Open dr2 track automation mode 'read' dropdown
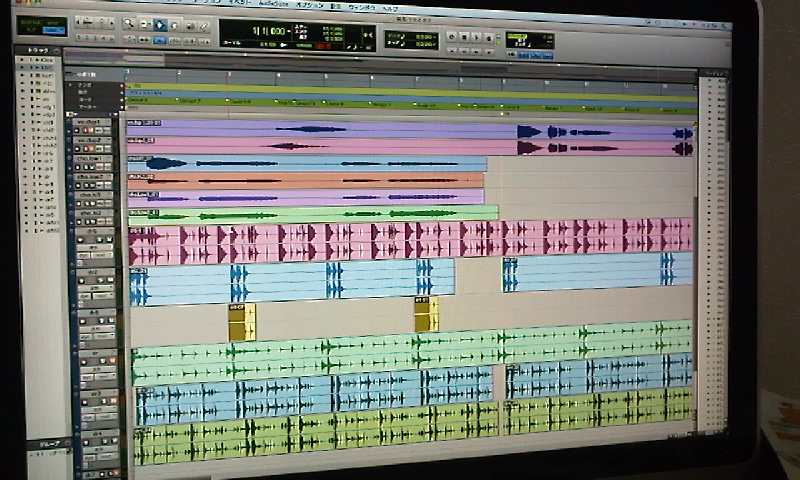This screenshot has height=480, width=800. pos(104,296)
